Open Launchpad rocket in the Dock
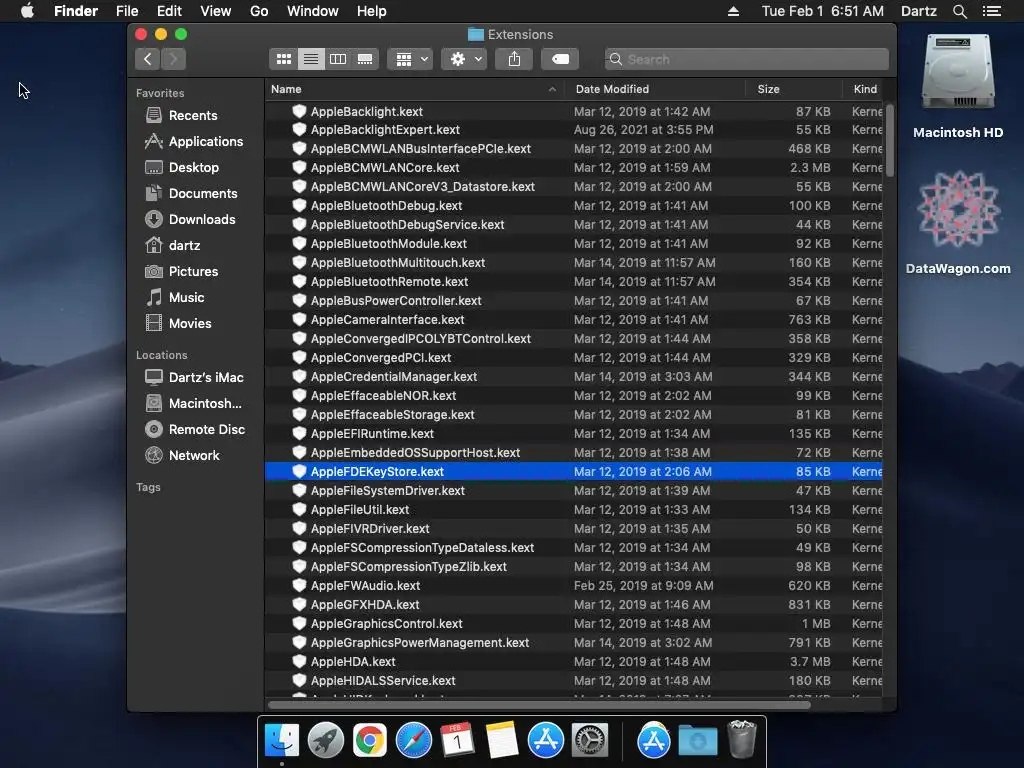Viewport: 1024px width, 768px height. 326,741
